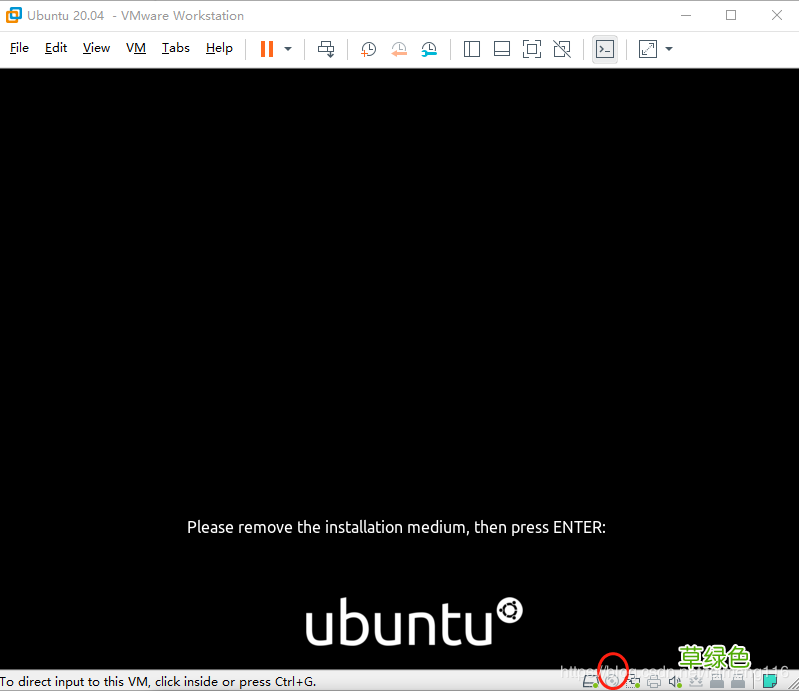Open the VM menu
This screenshot has width=799, height=691.
click(x=136, y=48)
